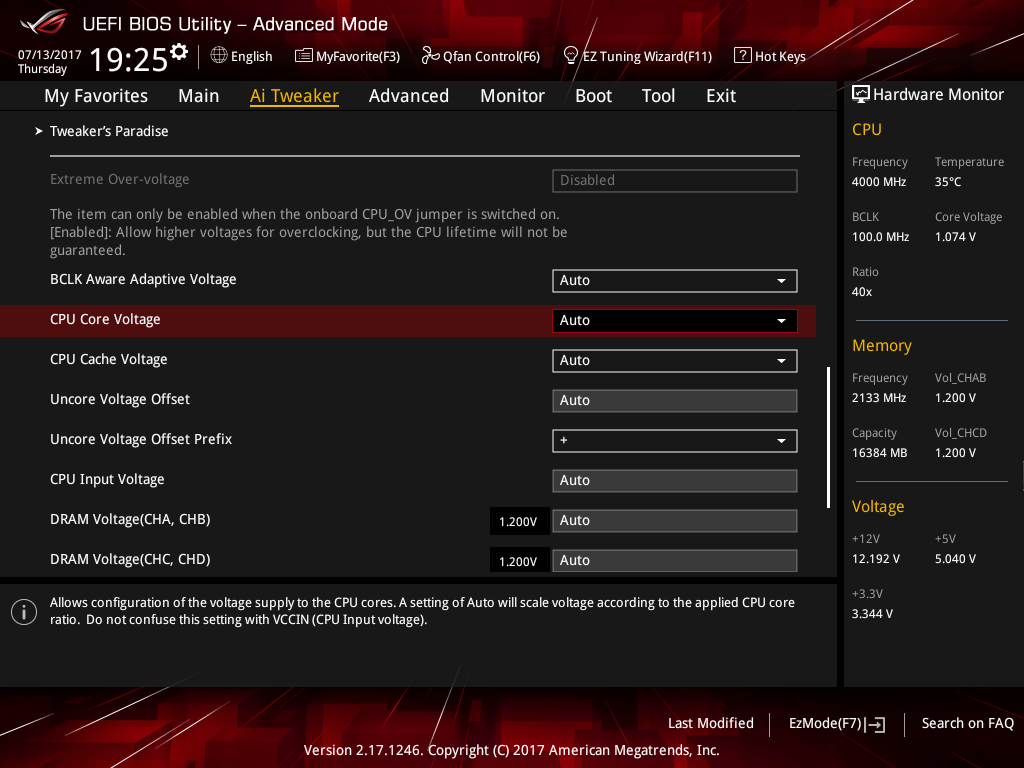Open the Boot tab

[x=593, y=96]
